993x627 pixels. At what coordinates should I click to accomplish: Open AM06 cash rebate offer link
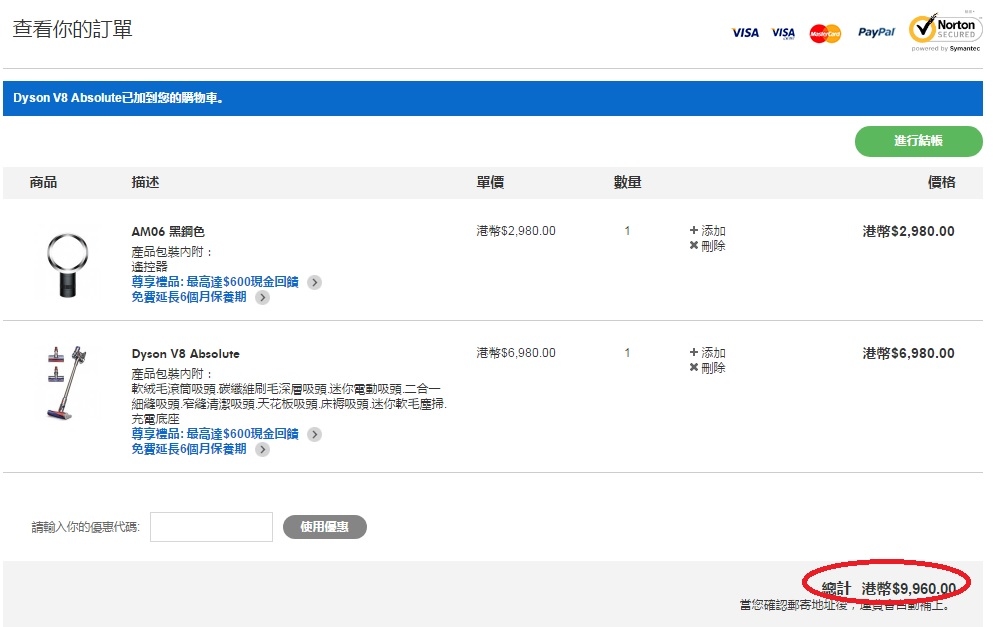[215, 282]
